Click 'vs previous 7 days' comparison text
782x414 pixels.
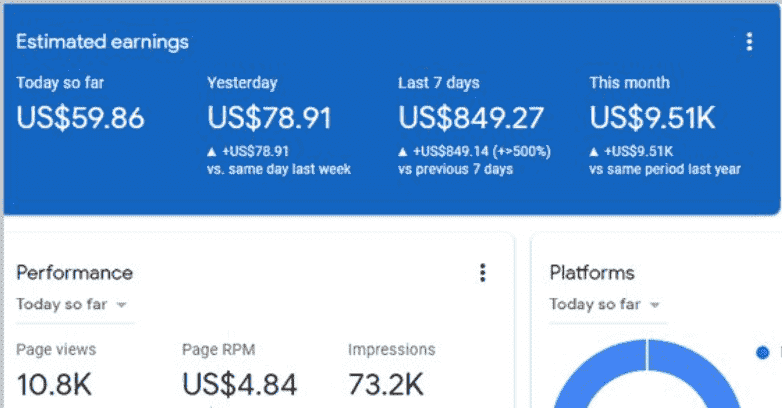click(x=455, y=169)
